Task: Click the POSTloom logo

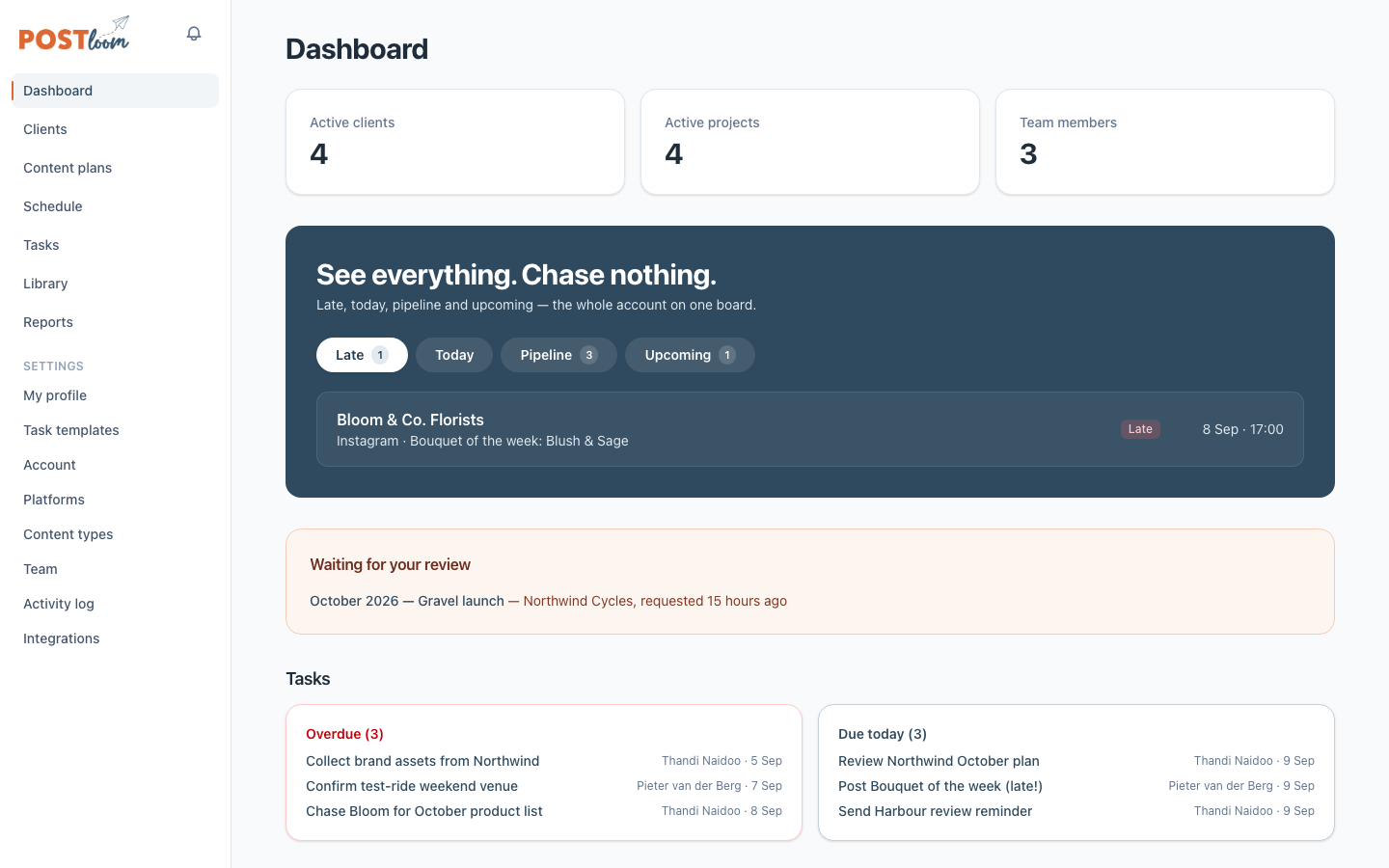Action: 74,34
